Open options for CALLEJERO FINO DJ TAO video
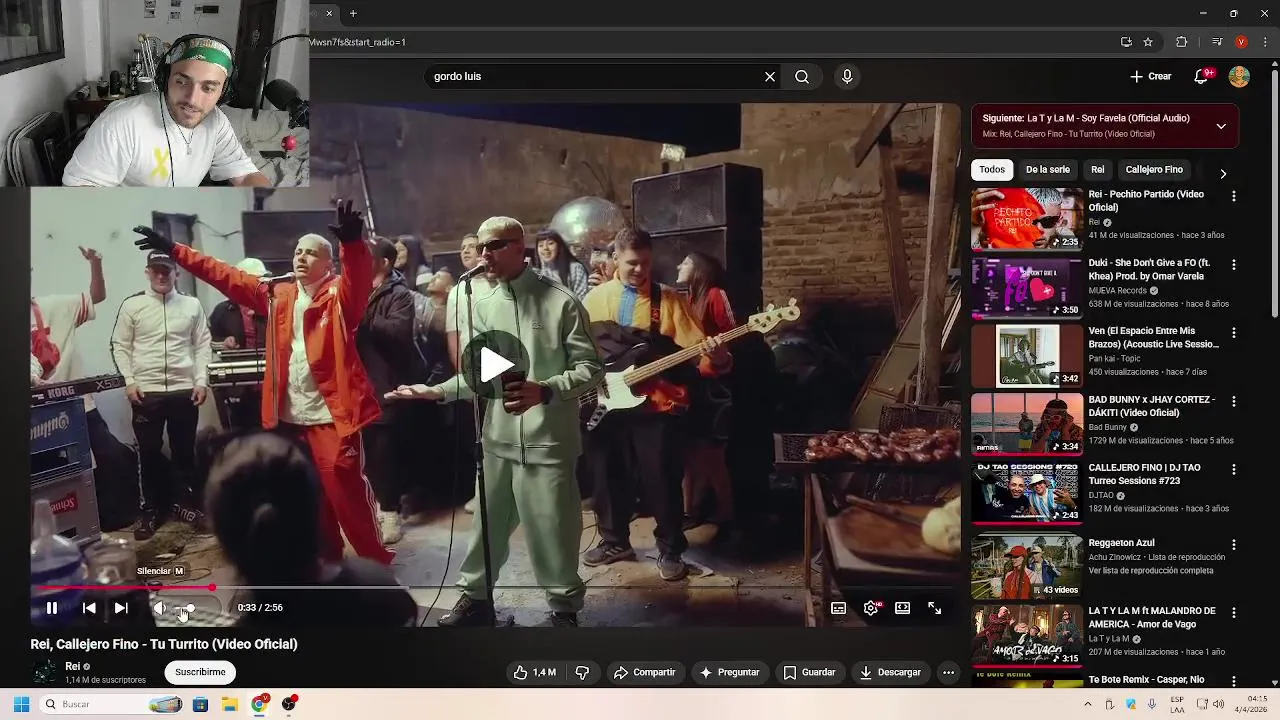This screenshot has width=1280, height=720. (1234, 470)
